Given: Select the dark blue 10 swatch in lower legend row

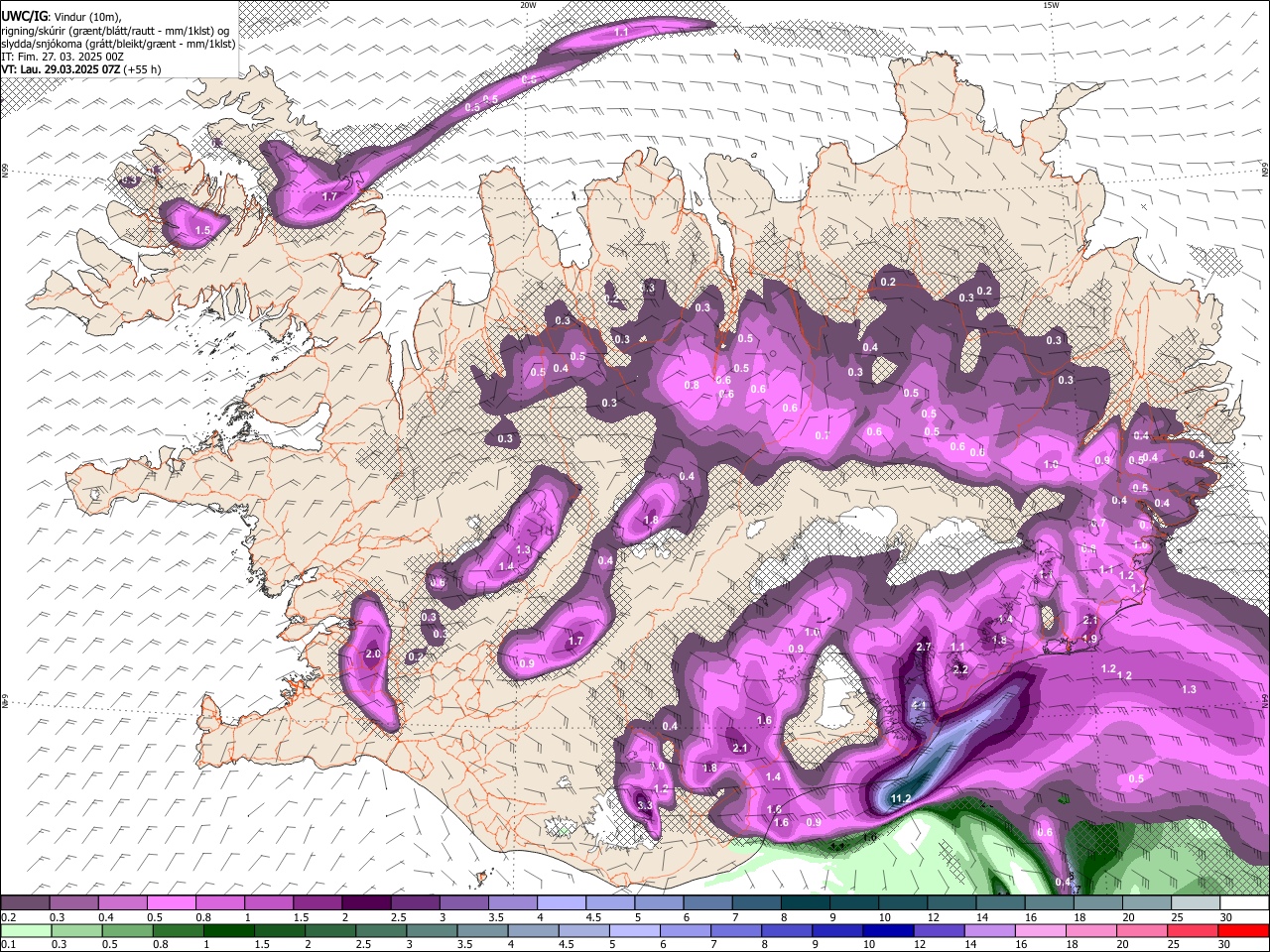Looking at the screenshot, I should 888,930.
